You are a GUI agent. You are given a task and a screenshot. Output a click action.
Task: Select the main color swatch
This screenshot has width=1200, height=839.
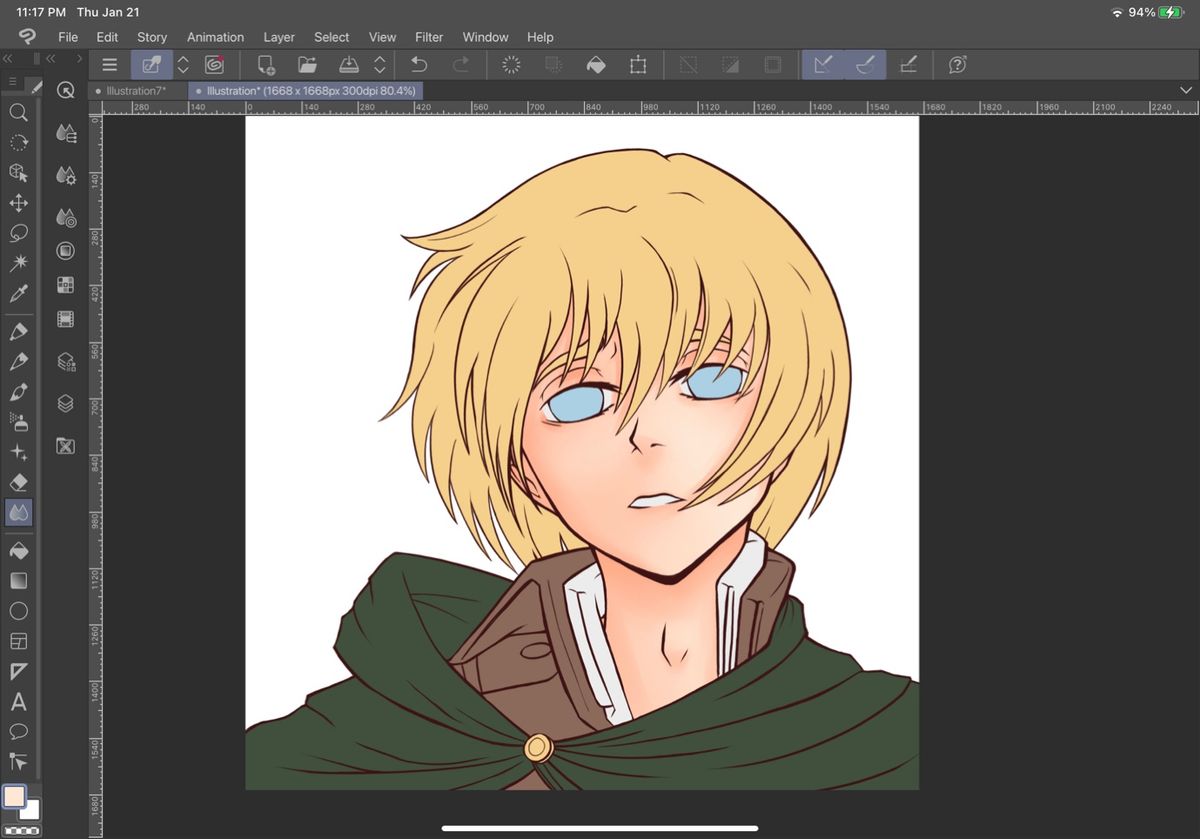pyautogui.click(x=14, y=797)
